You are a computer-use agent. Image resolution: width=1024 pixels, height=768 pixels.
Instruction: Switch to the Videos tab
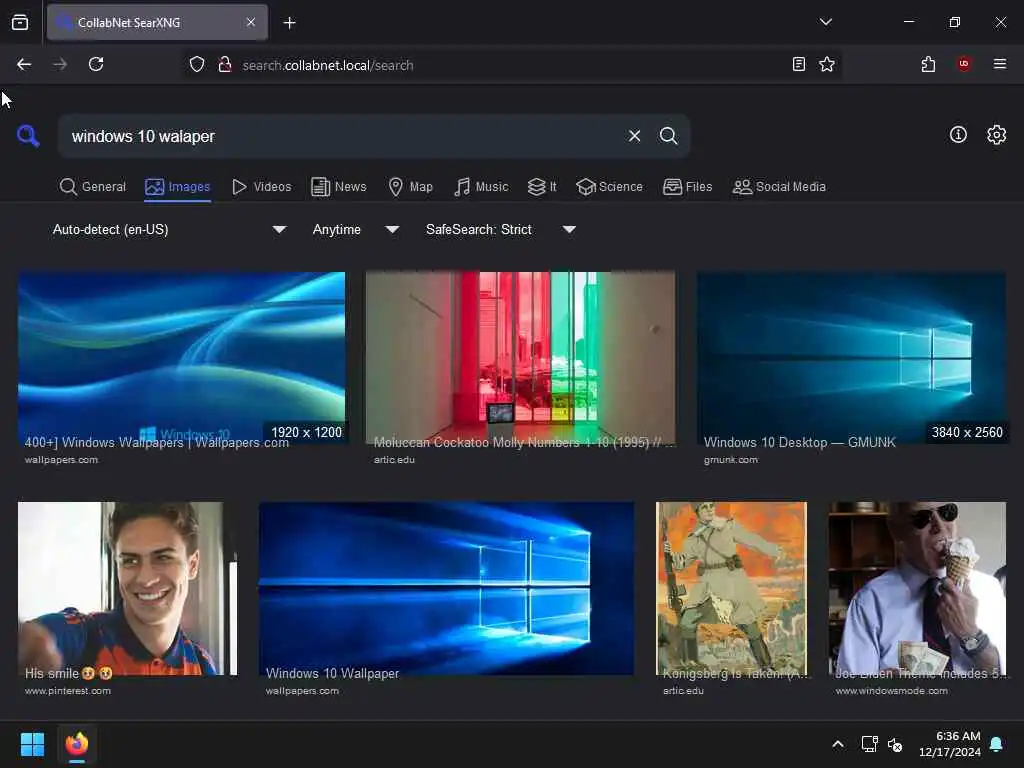point(262,187)
